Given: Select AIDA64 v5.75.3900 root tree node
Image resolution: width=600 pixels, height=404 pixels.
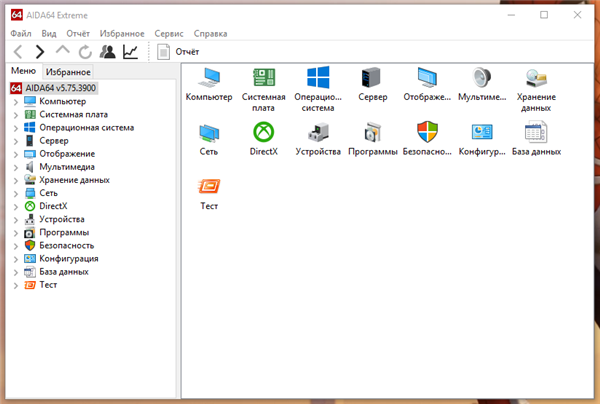Looking at the screenshot, I should [60, 88].
